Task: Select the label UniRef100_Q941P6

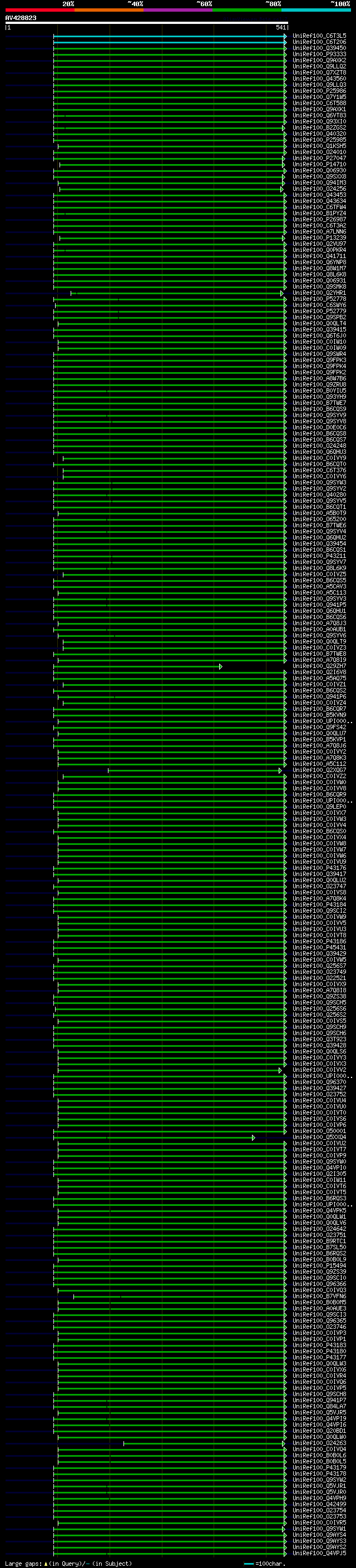Action: point(319,697)
